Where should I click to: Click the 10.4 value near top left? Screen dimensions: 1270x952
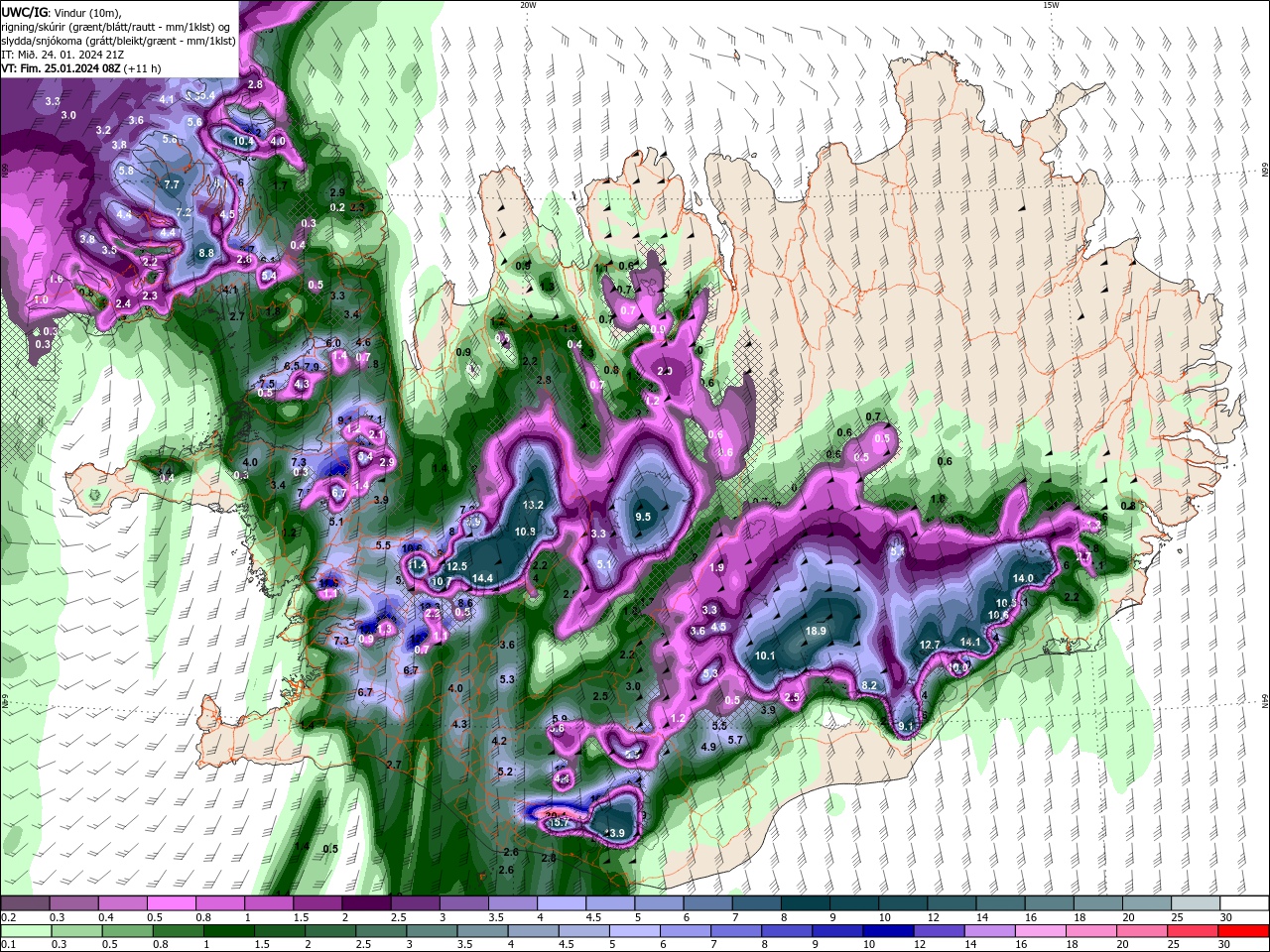tap(243, 141)
